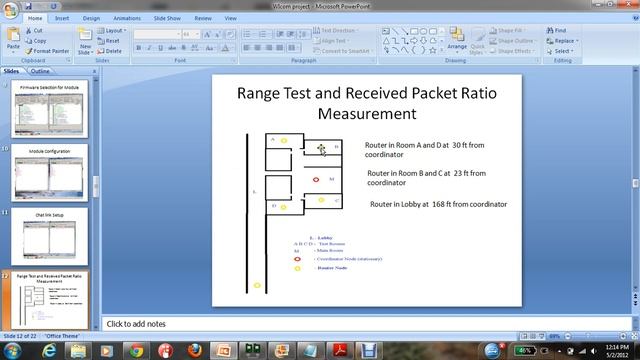Viewport: 640px width, 360px height.
Task: Switch to the Outline pane tab
Action: (x=40, y=71)
